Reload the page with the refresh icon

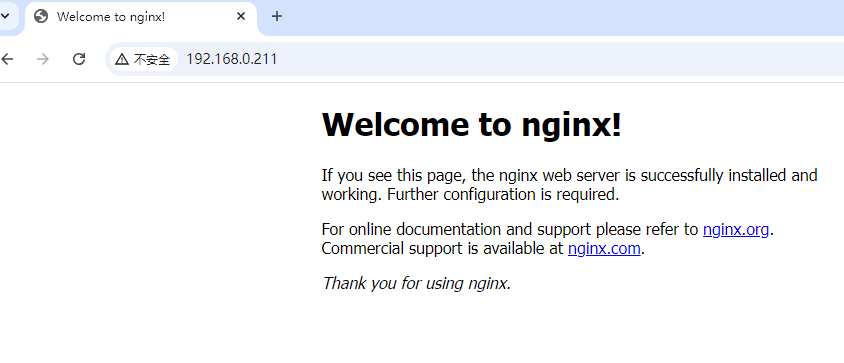[79, 59]
